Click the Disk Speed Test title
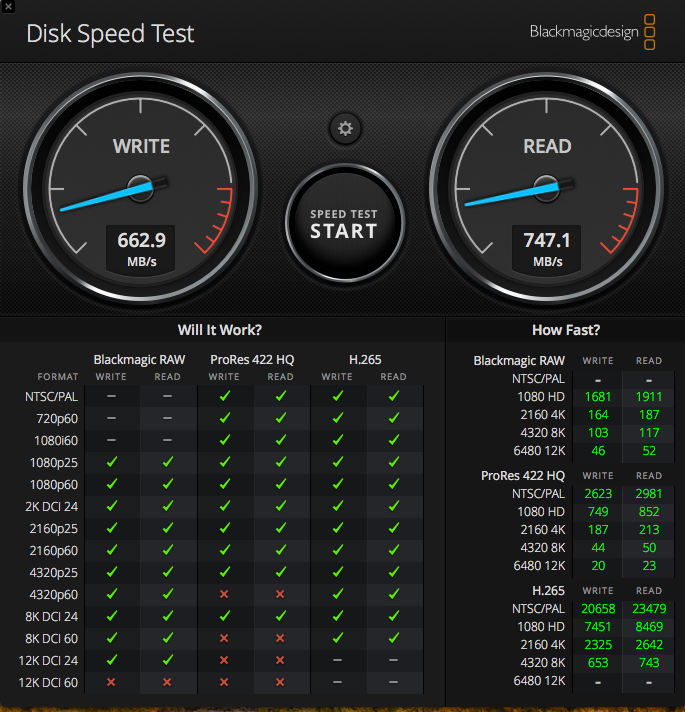 110,34
